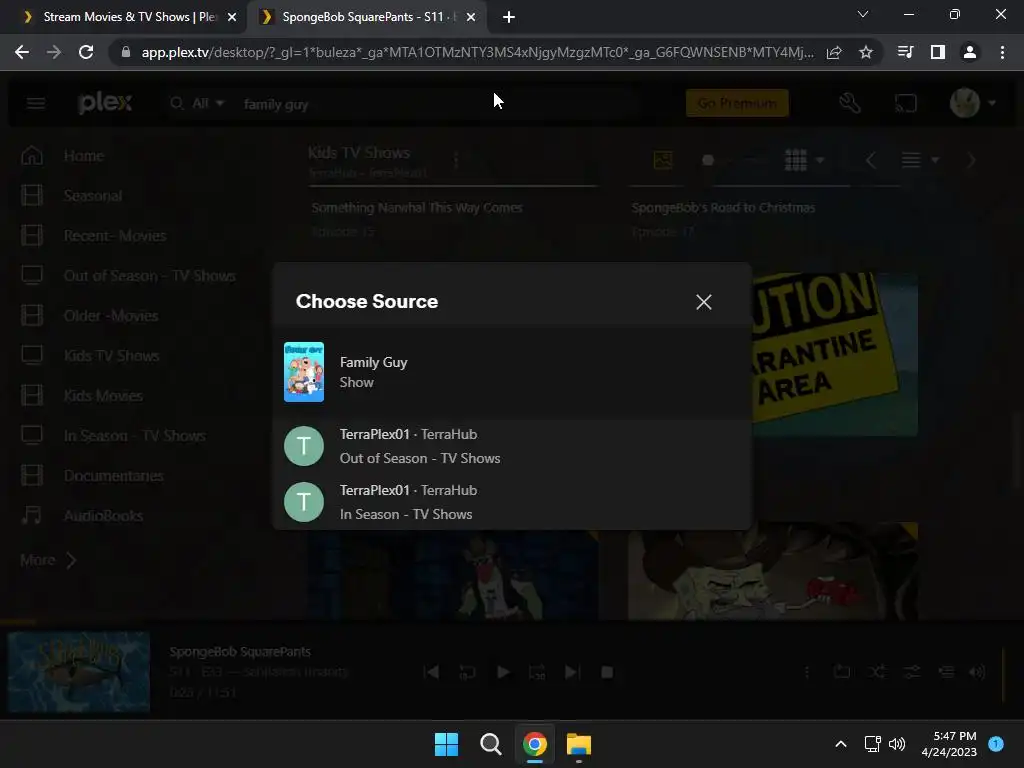Image resolution: width=1024 pixels, height=768 pixels.
Task: Click the Family Guy poster thumbnail
Action: [304, 372]
